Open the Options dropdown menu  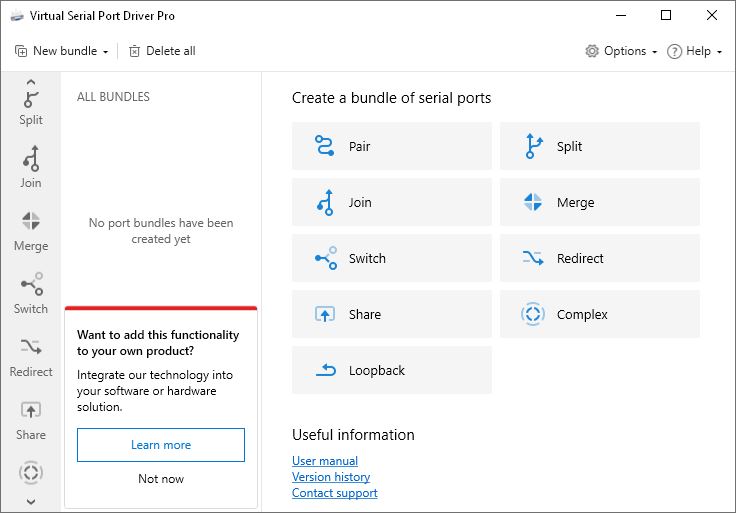click(621, 51)
